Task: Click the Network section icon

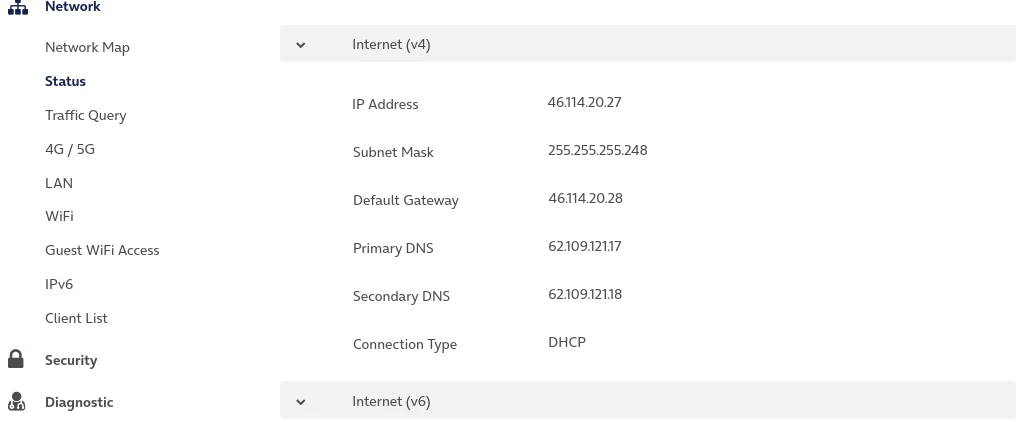Action: (17, 8)
